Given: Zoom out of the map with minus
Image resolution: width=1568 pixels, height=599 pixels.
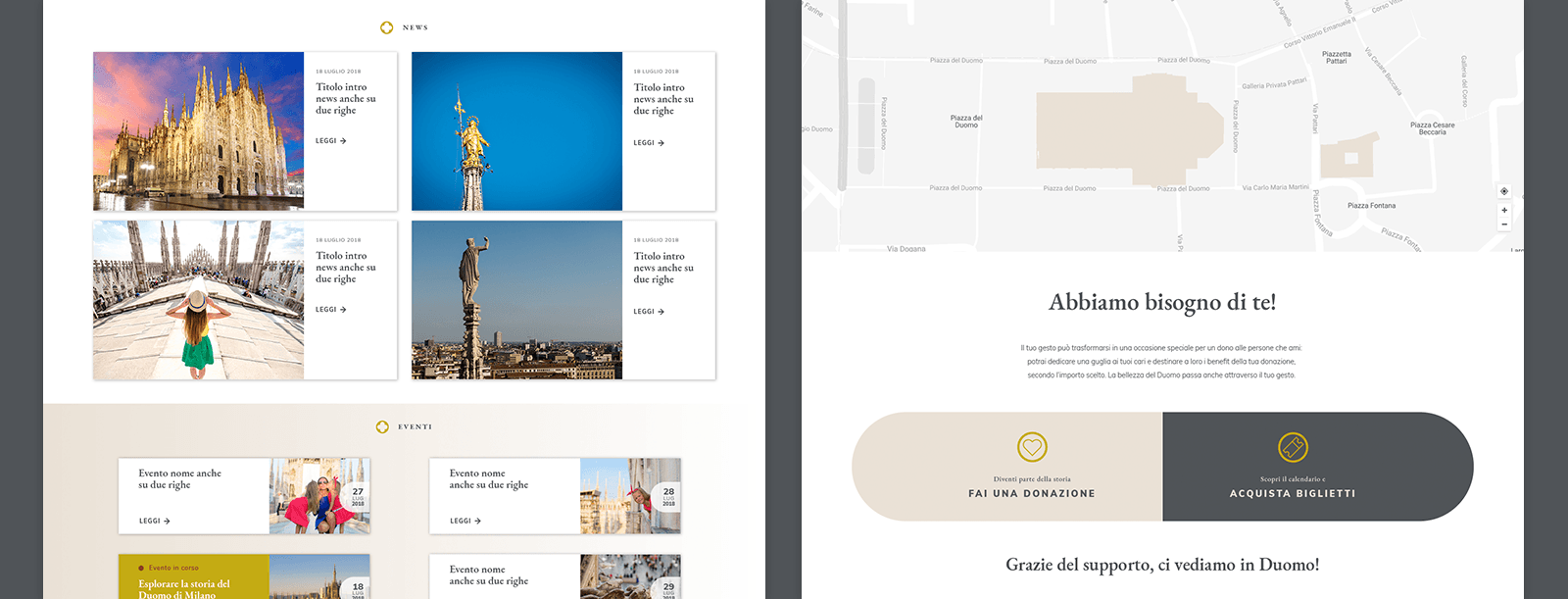Looking at the screenshot, I should click(x=1504, y=225).
